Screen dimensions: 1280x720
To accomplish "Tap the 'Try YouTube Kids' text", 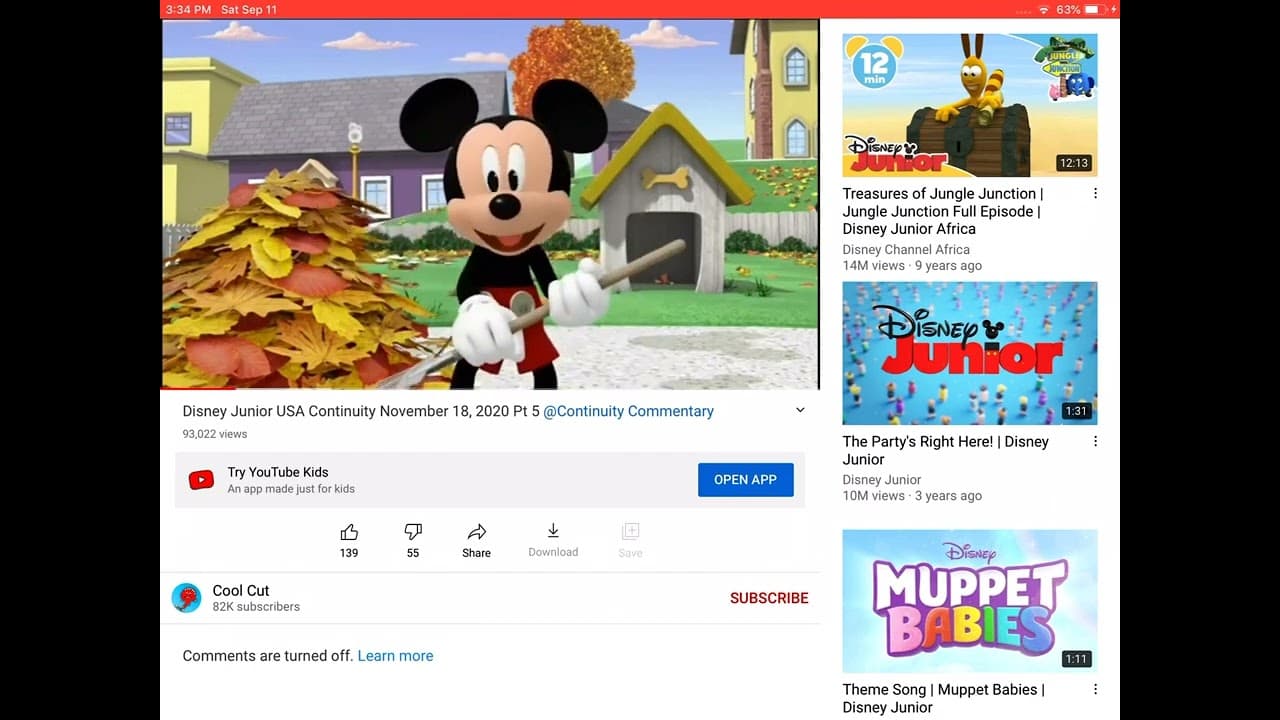I will click(277, 472).
